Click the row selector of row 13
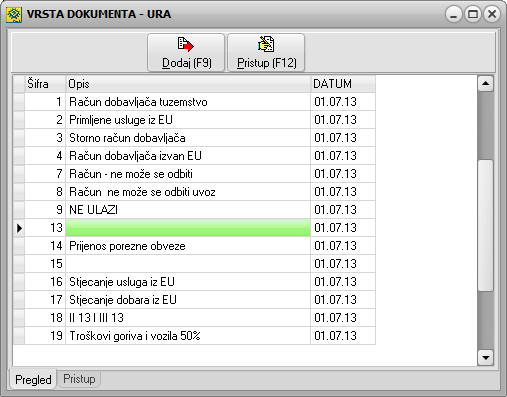 pyautogui.click(x=19, y=228)
